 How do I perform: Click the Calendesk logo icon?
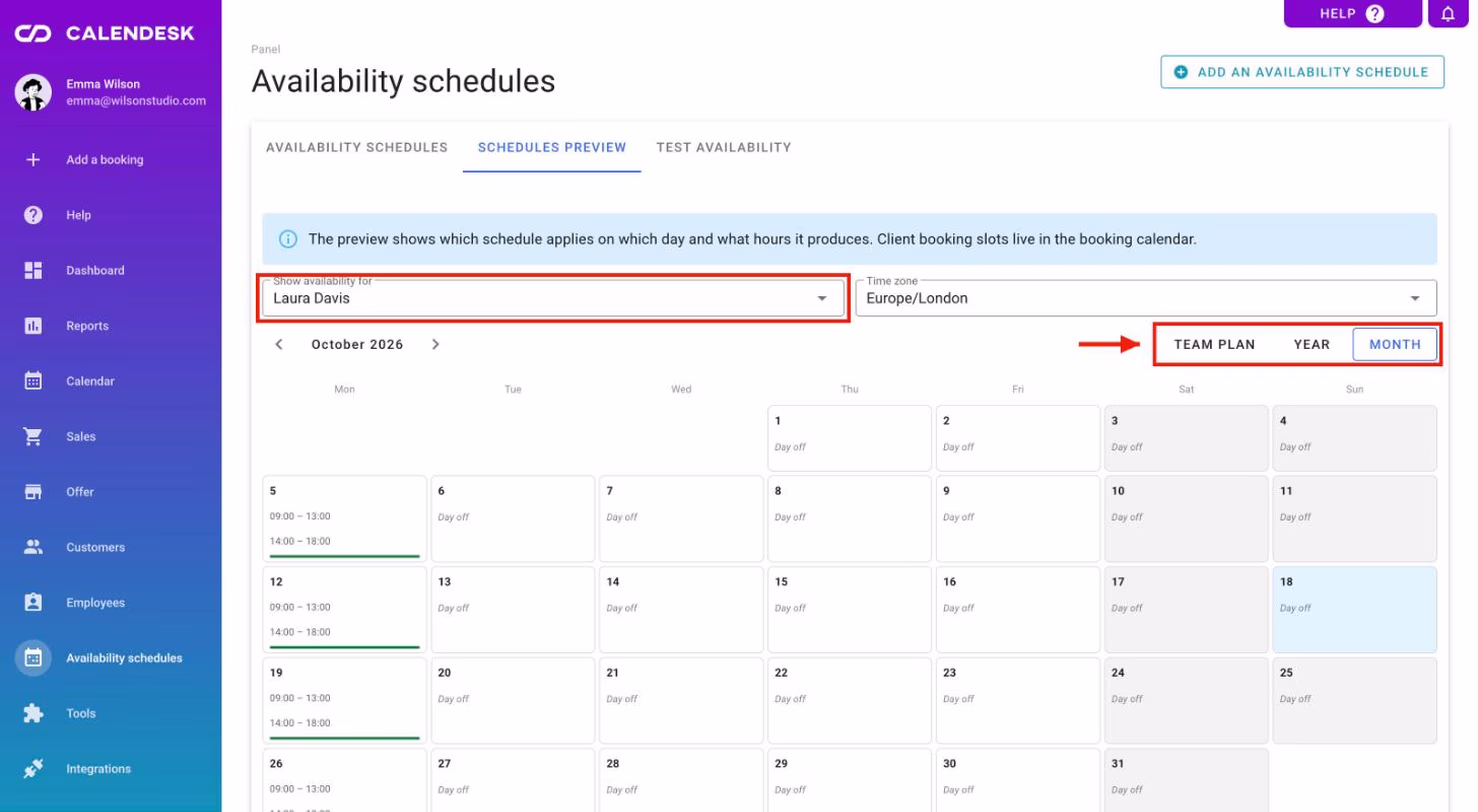33,34
